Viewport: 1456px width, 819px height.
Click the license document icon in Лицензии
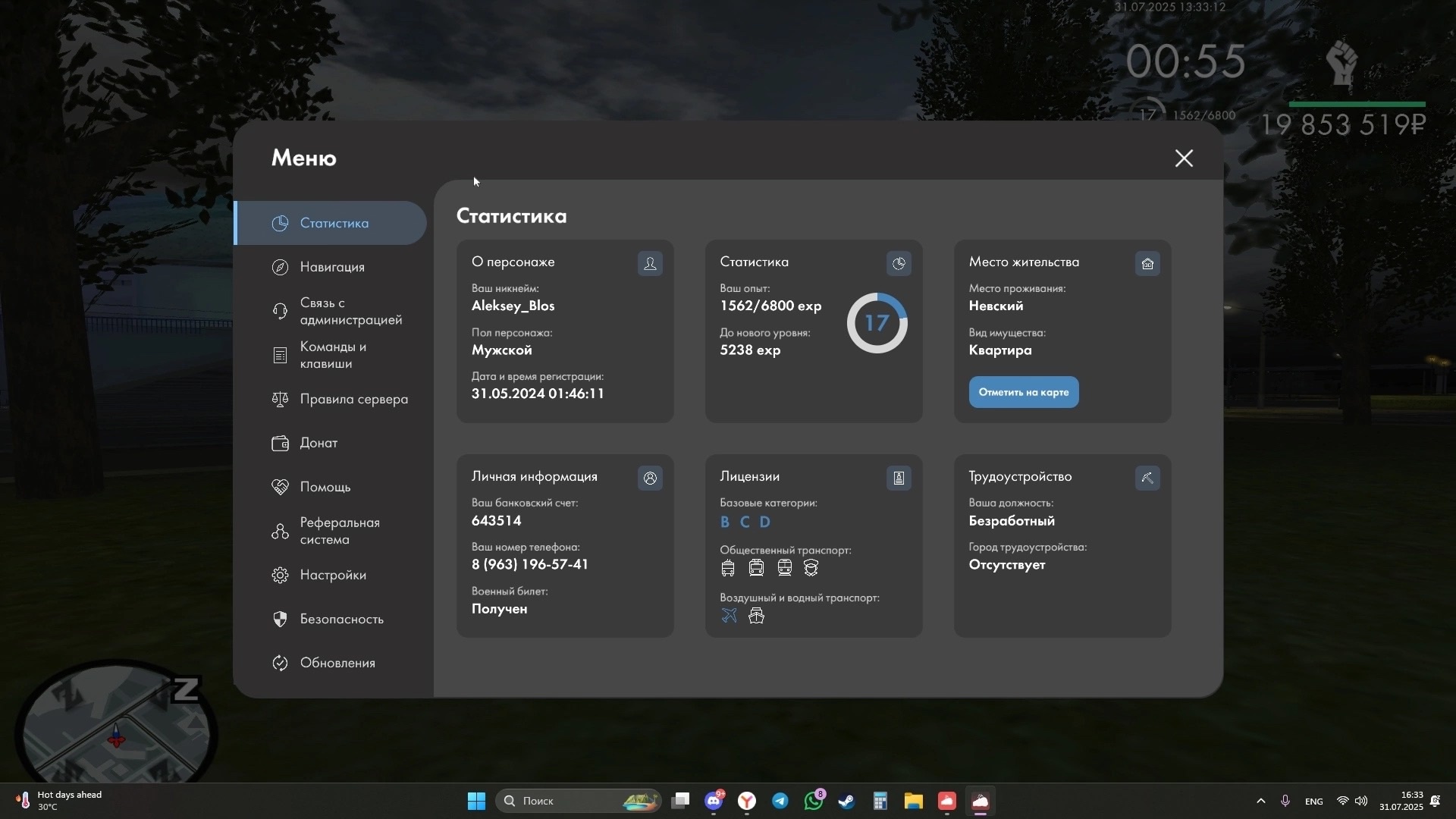(899, 478)
